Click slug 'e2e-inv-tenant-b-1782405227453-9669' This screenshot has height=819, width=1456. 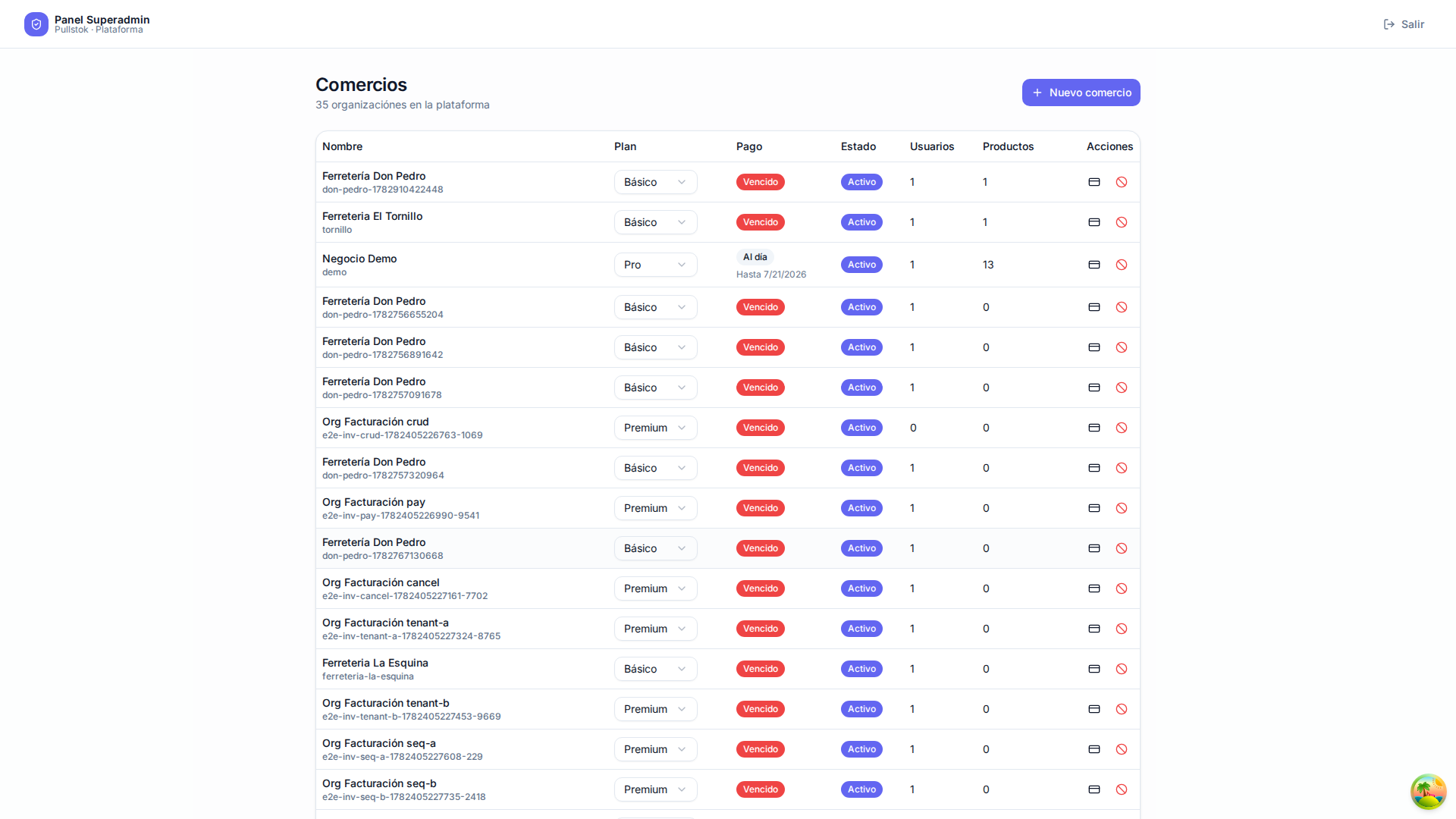tap(411, 717)
